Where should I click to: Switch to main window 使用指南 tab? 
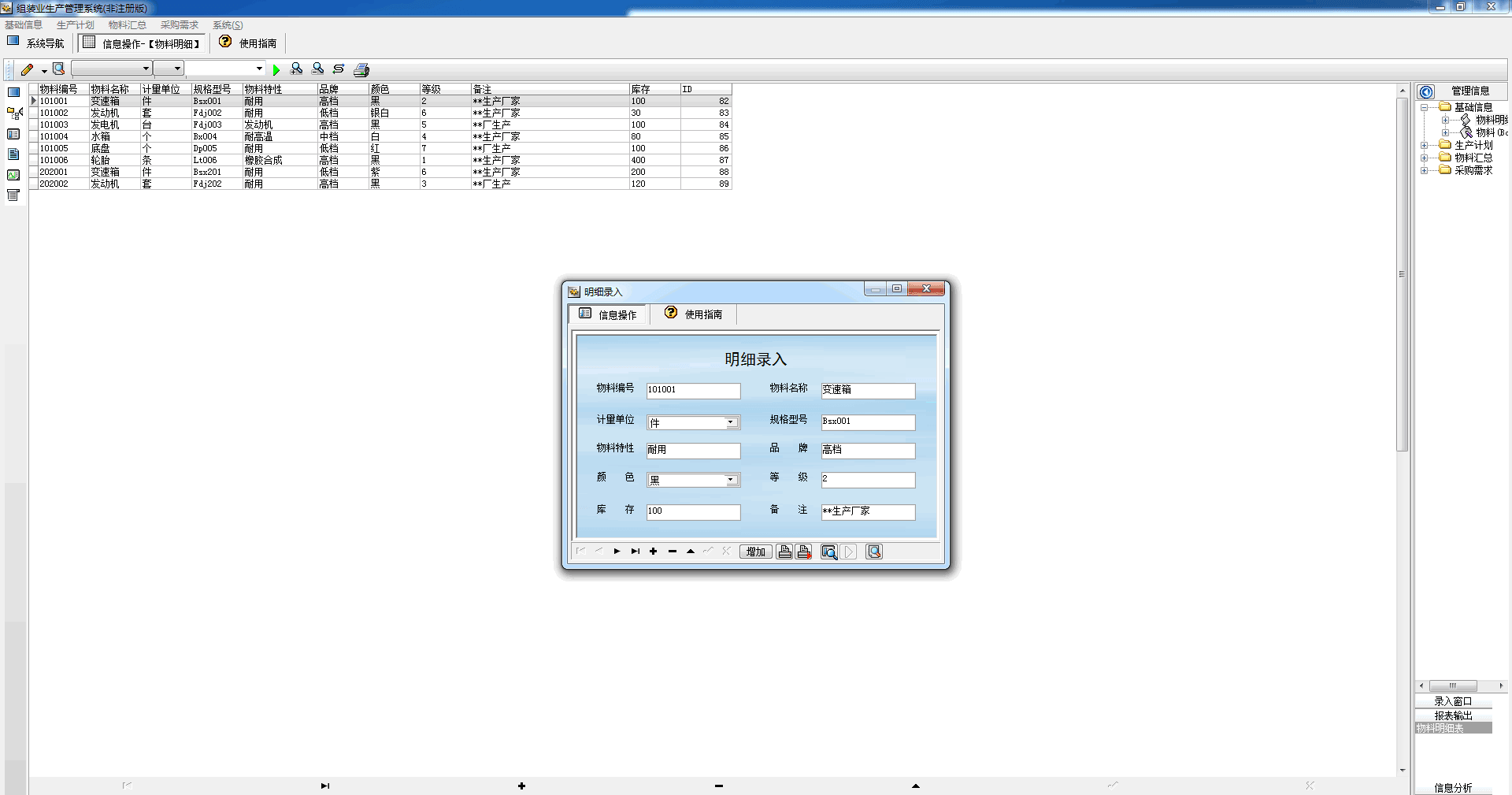pyautogui.click(x=248, y=43)
